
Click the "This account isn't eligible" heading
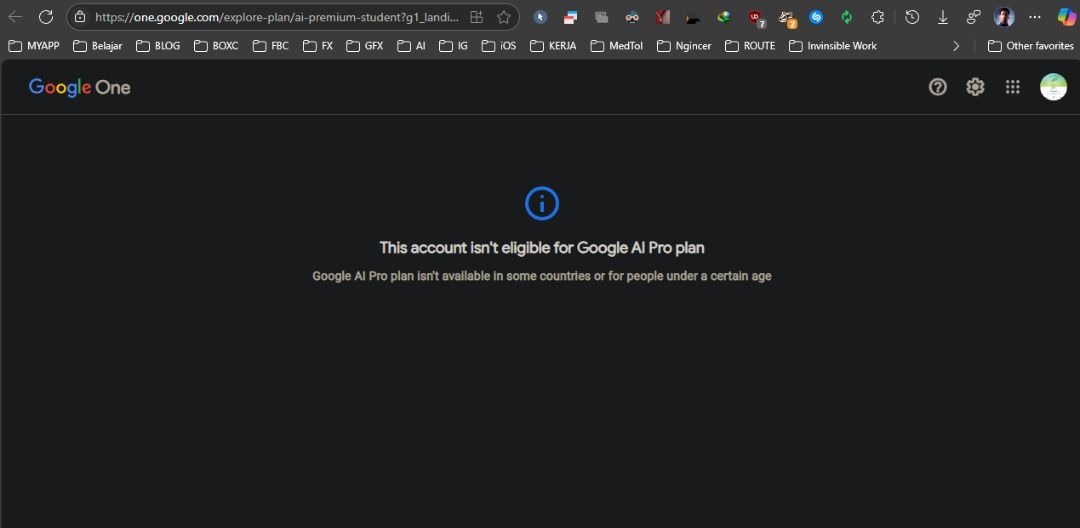541,248
